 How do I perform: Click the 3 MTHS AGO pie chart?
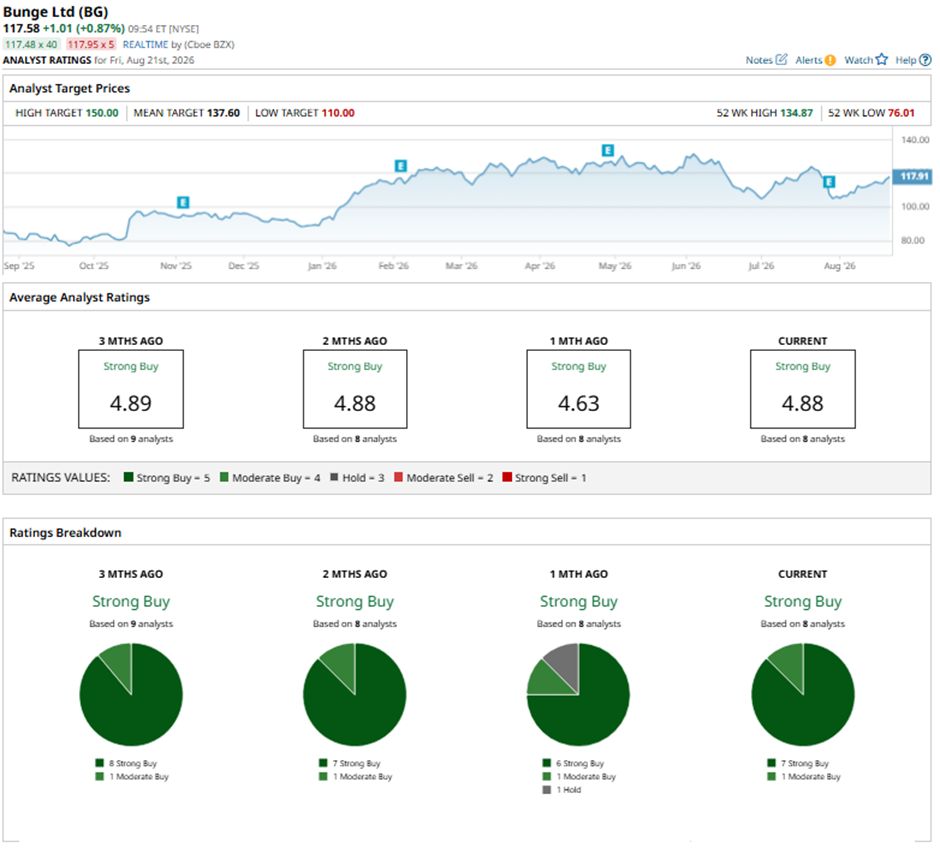pos(131,695)
